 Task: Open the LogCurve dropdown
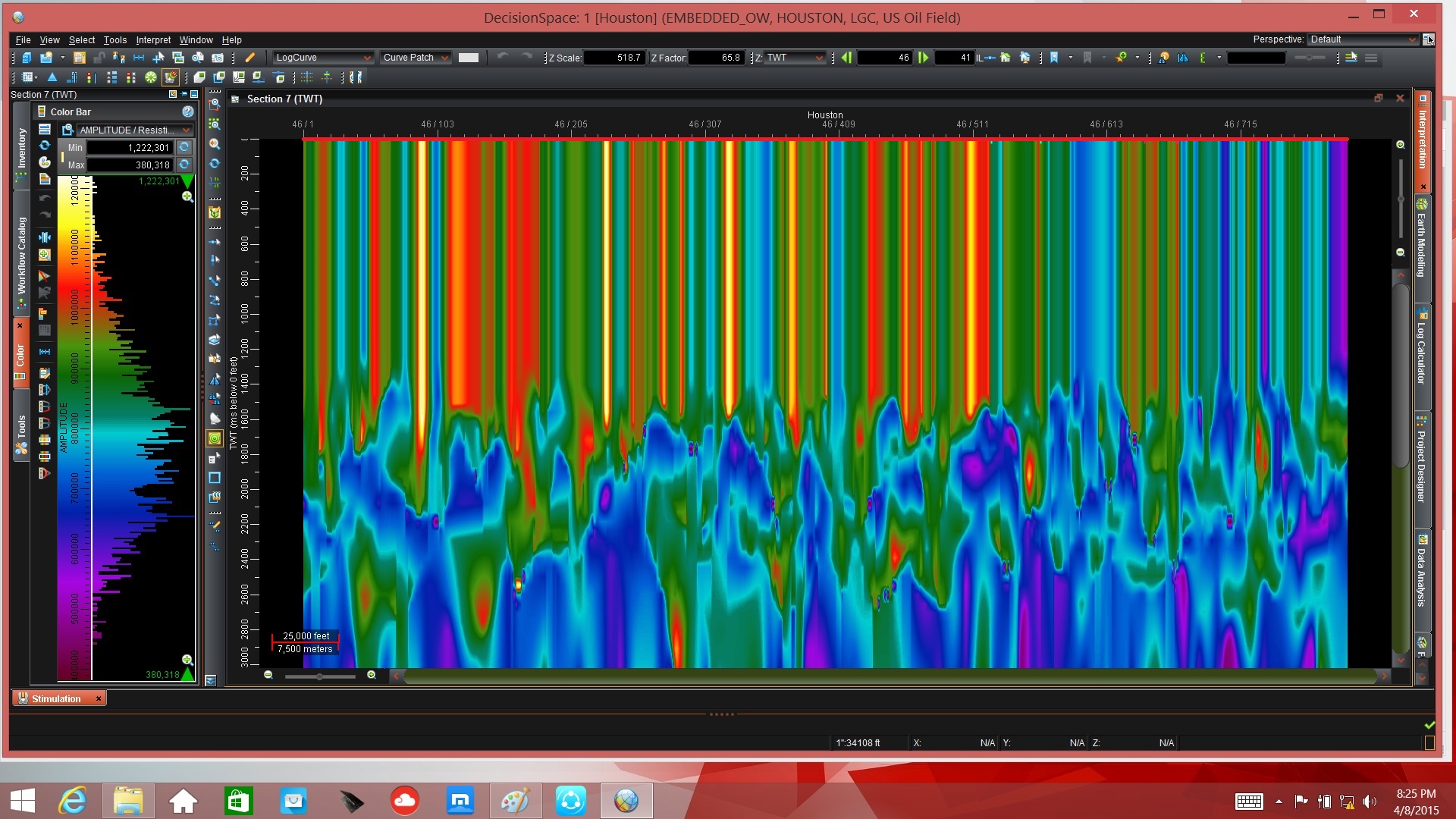(x=322, y=58)
